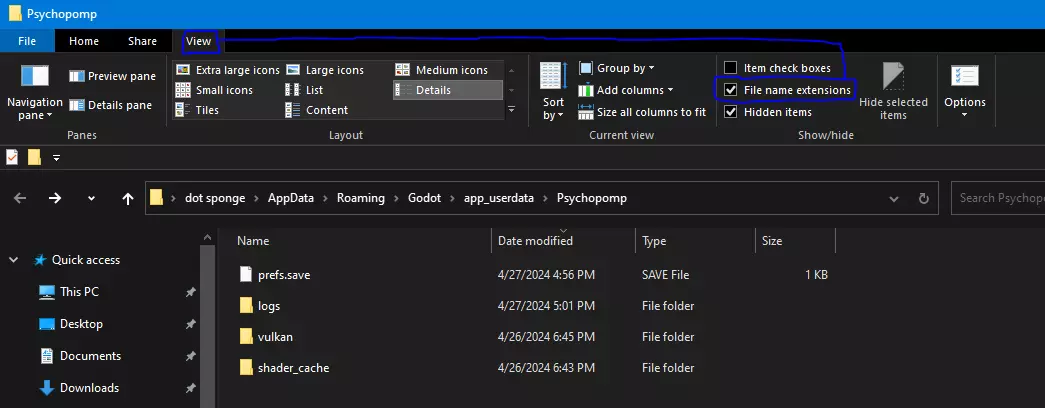1045x408 pixels.
Task: Click Size all columns to fit
Action: (x=642, y=112)
